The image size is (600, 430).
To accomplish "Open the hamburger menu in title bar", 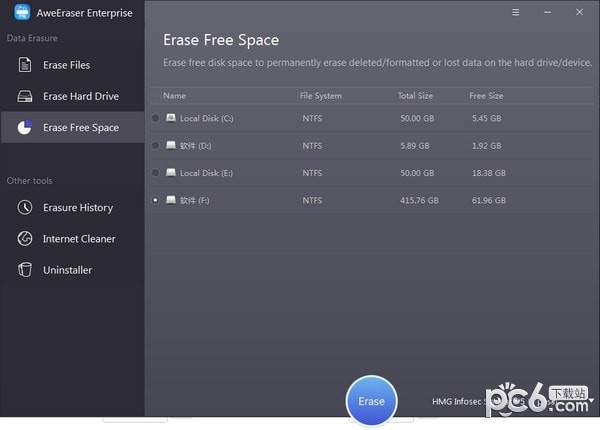I will [x=516, y=13].
